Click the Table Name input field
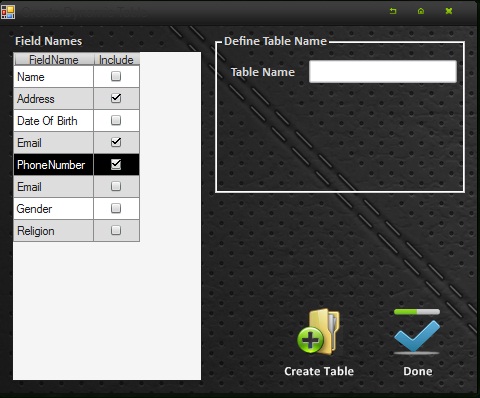The width and height of the screenshot is (480, 398). click(x=383, y=71)
